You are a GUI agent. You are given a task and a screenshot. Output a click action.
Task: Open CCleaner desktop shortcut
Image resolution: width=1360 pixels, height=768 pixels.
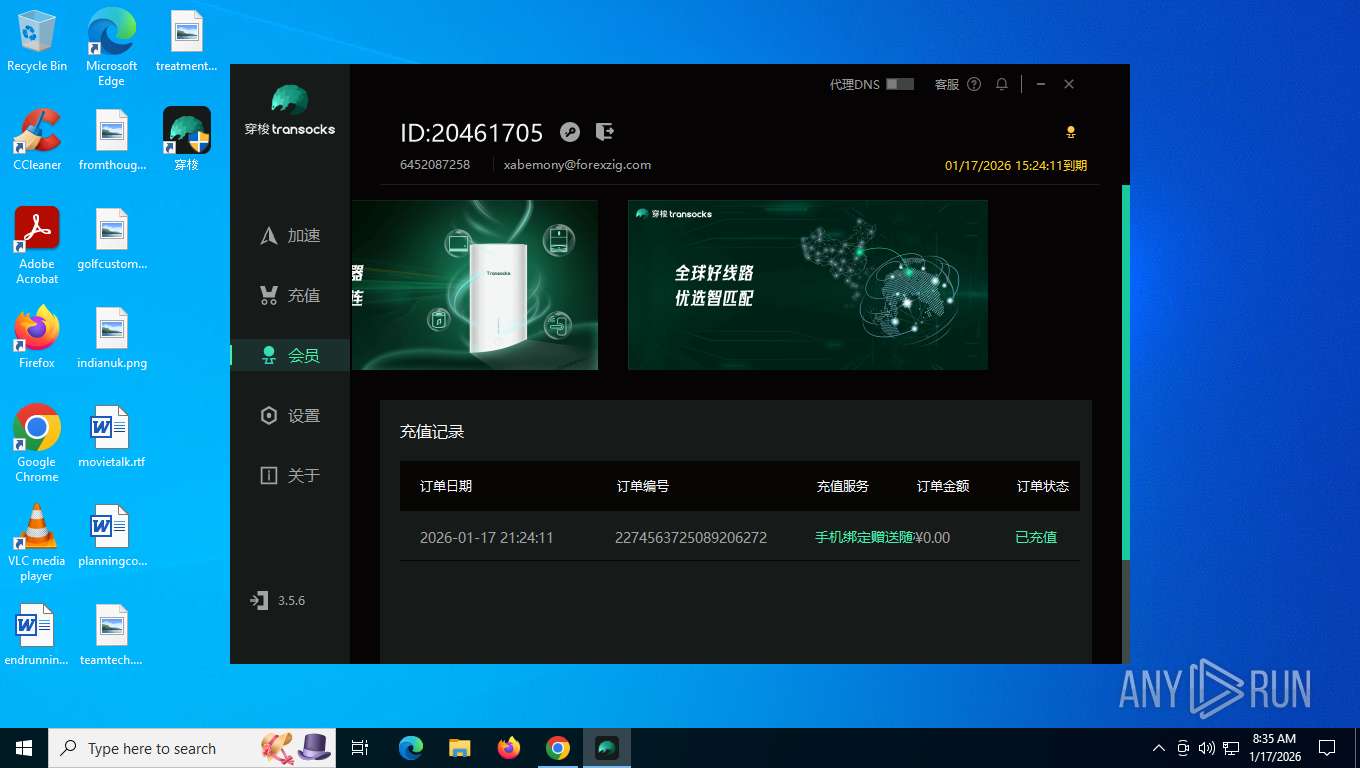click(37, 140)
